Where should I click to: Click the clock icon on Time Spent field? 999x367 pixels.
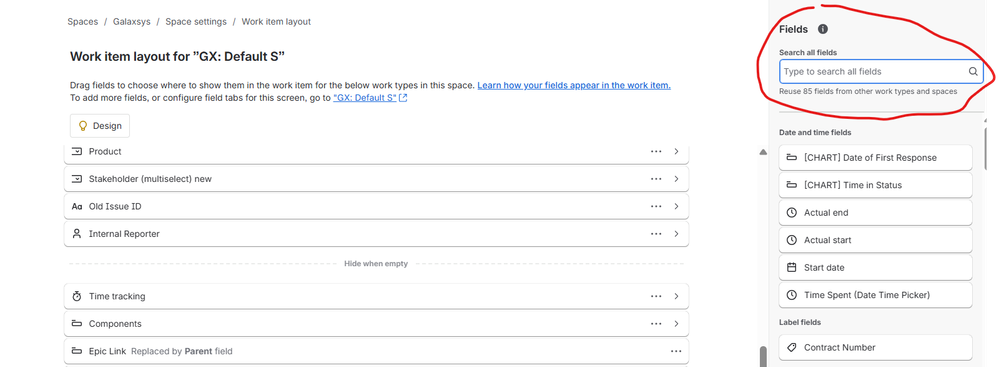pos(792,295)
